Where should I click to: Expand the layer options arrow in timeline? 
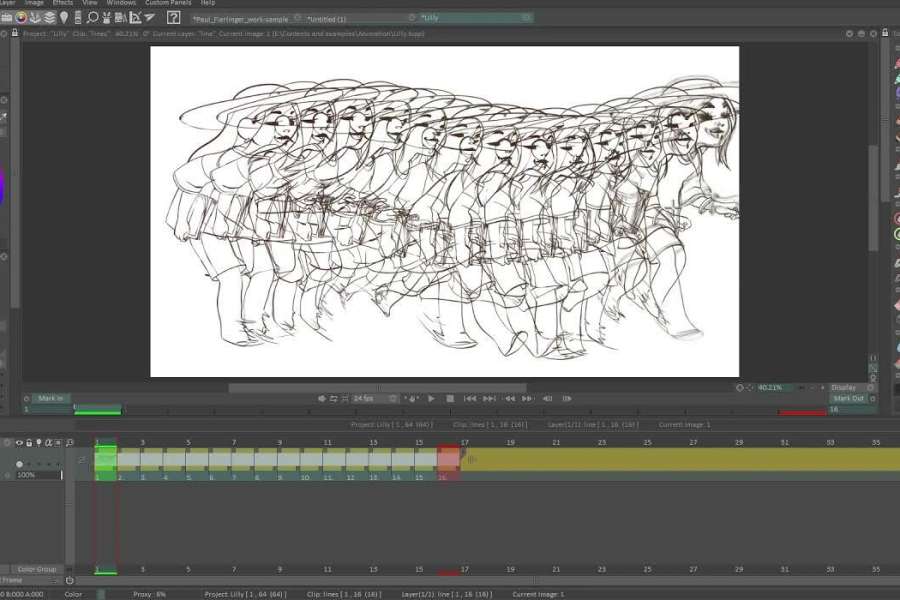coord(82,459)
